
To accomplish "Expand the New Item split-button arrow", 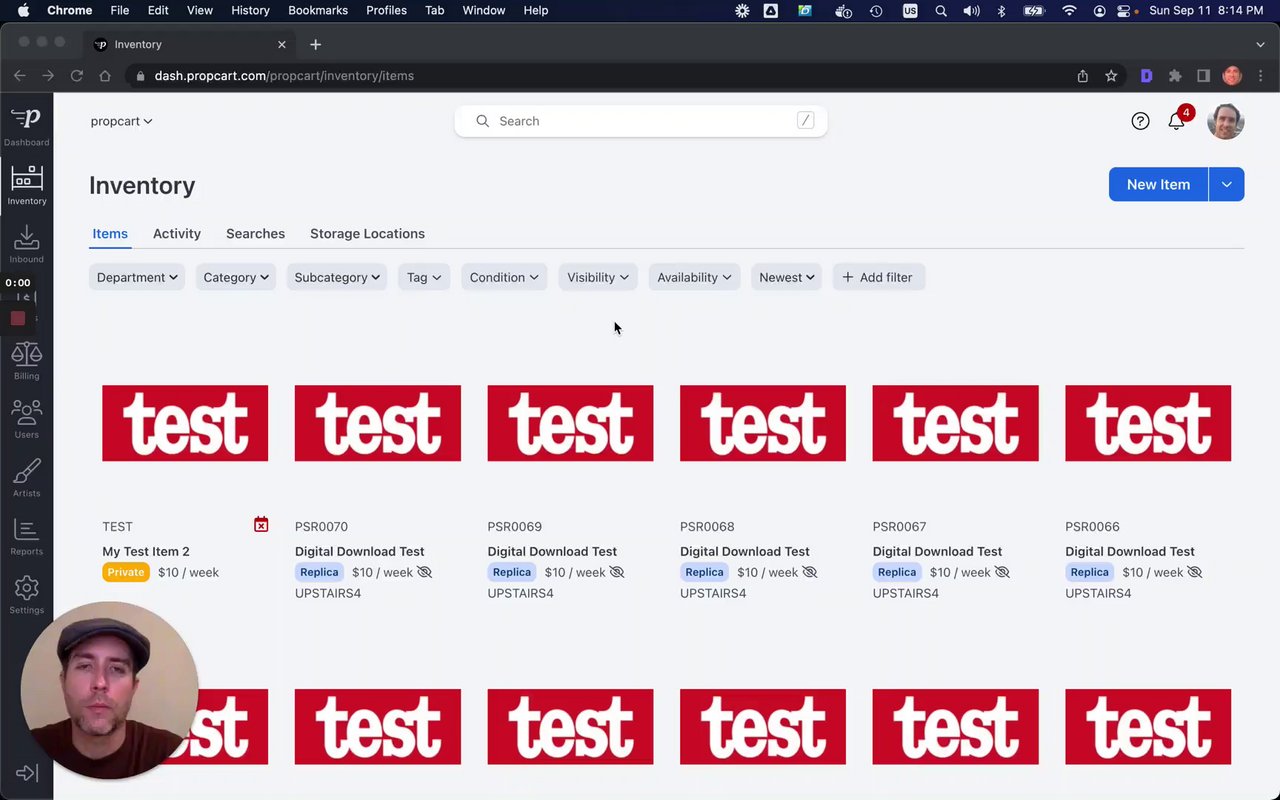I will 1227,184.
